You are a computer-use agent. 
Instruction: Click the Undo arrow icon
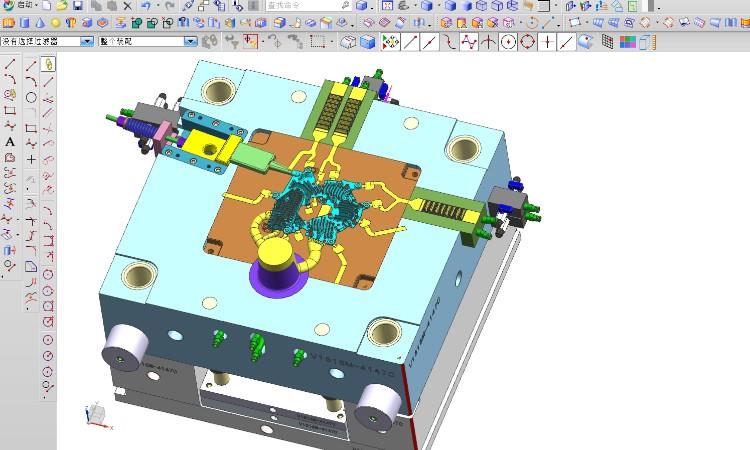click(x=146, y=6)
